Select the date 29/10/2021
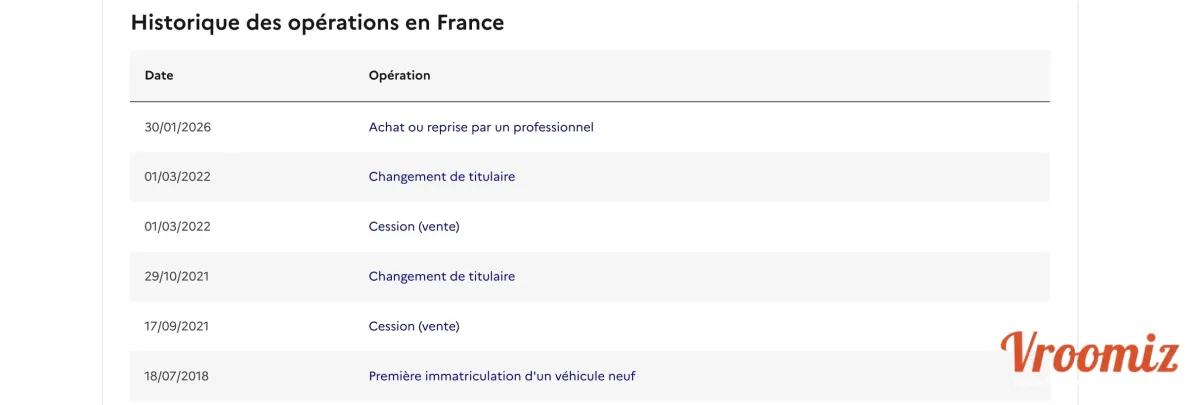This screenshot has height=405, width=1200. 178,277
